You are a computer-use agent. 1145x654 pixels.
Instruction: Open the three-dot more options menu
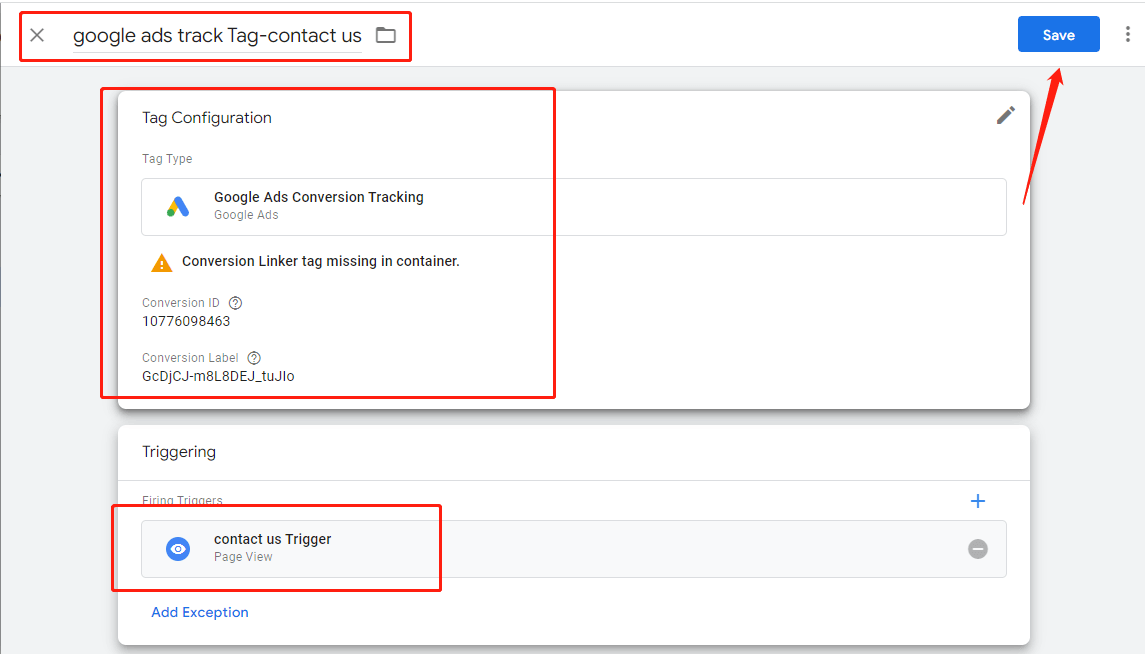click(x=1127, y=34)
